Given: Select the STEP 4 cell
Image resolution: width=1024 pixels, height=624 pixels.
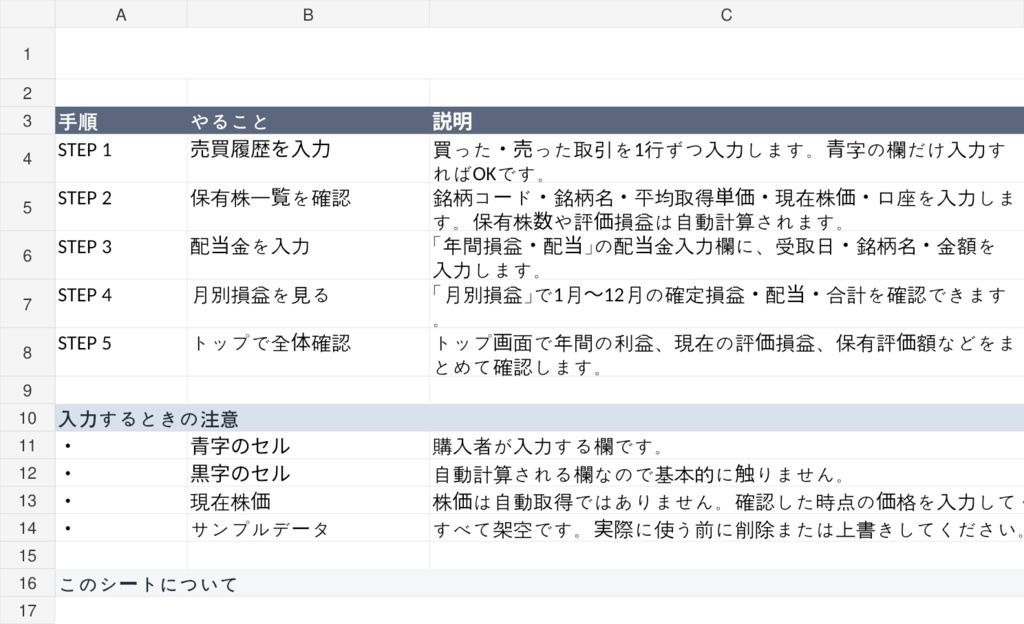Looking at the screenshot, I should (121, 304).
